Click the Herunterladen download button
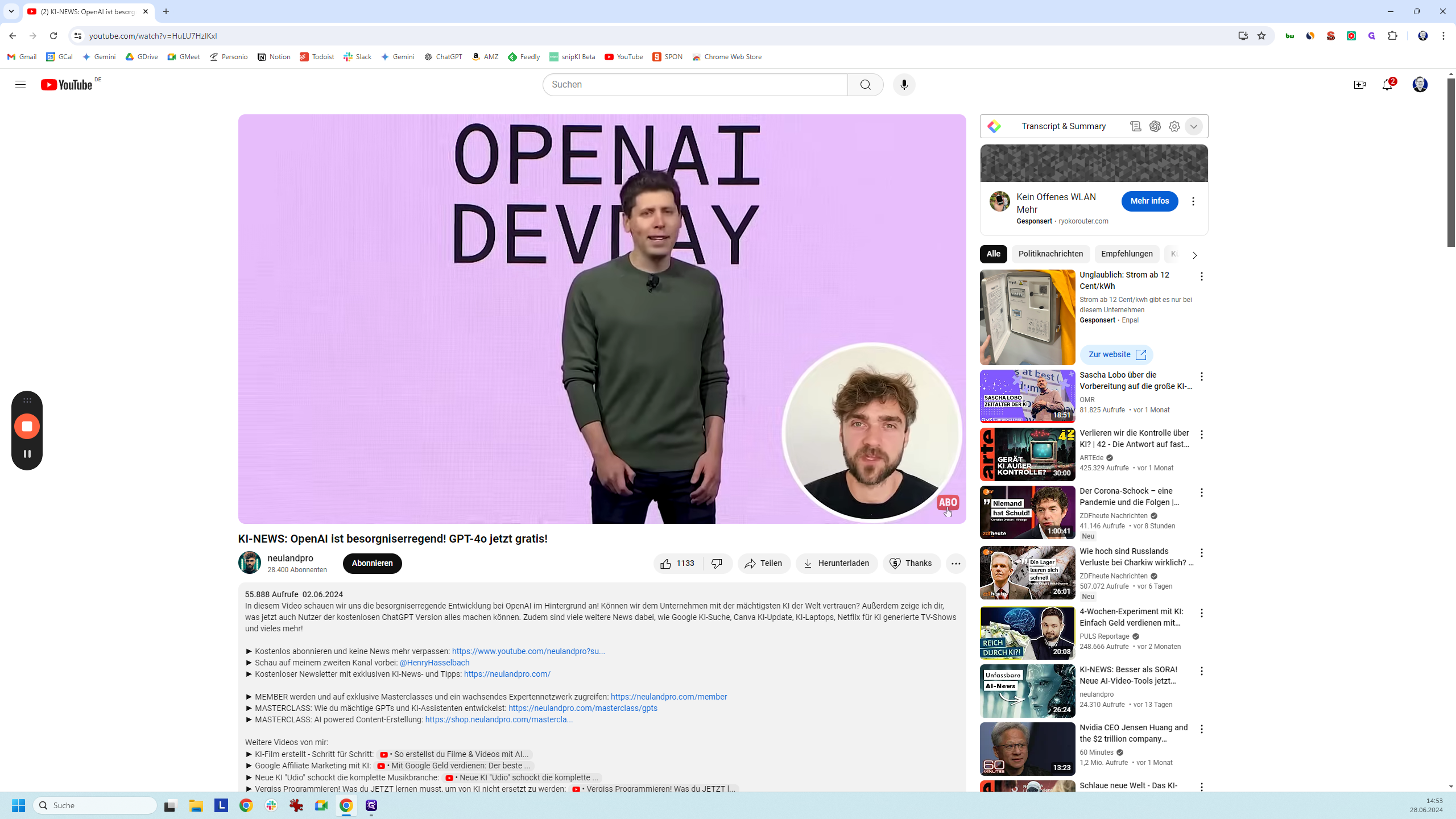The image size is (1456, 819). [x=836, y=563]
